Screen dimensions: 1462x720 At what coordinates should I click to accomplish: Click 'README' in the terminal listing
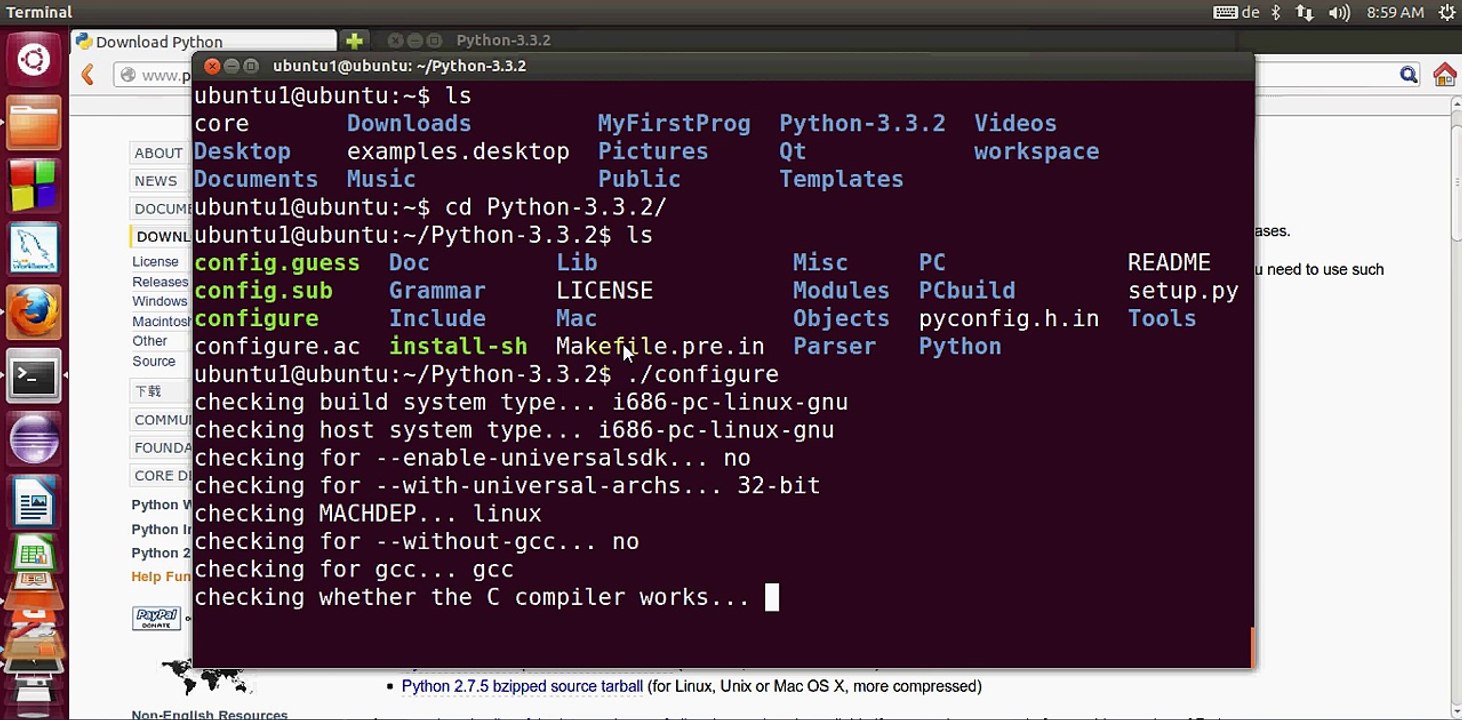point(1169,263)
